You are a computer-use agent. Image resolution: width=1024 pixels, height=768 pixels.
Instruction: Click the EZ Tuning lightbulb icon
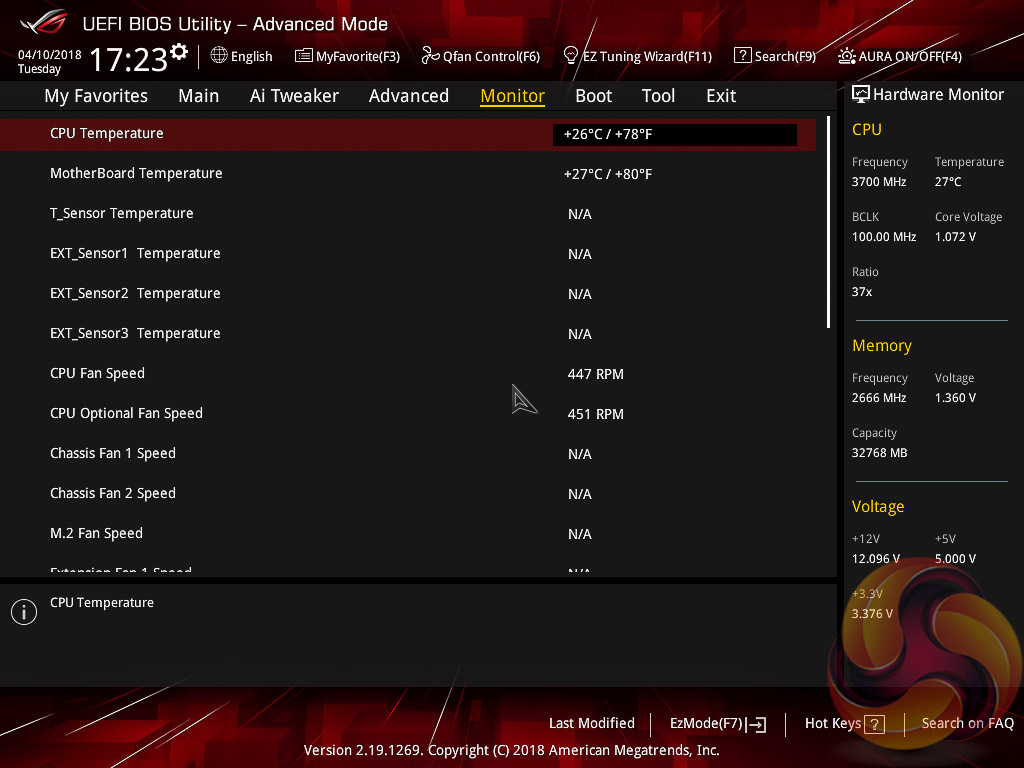[571, 56]
